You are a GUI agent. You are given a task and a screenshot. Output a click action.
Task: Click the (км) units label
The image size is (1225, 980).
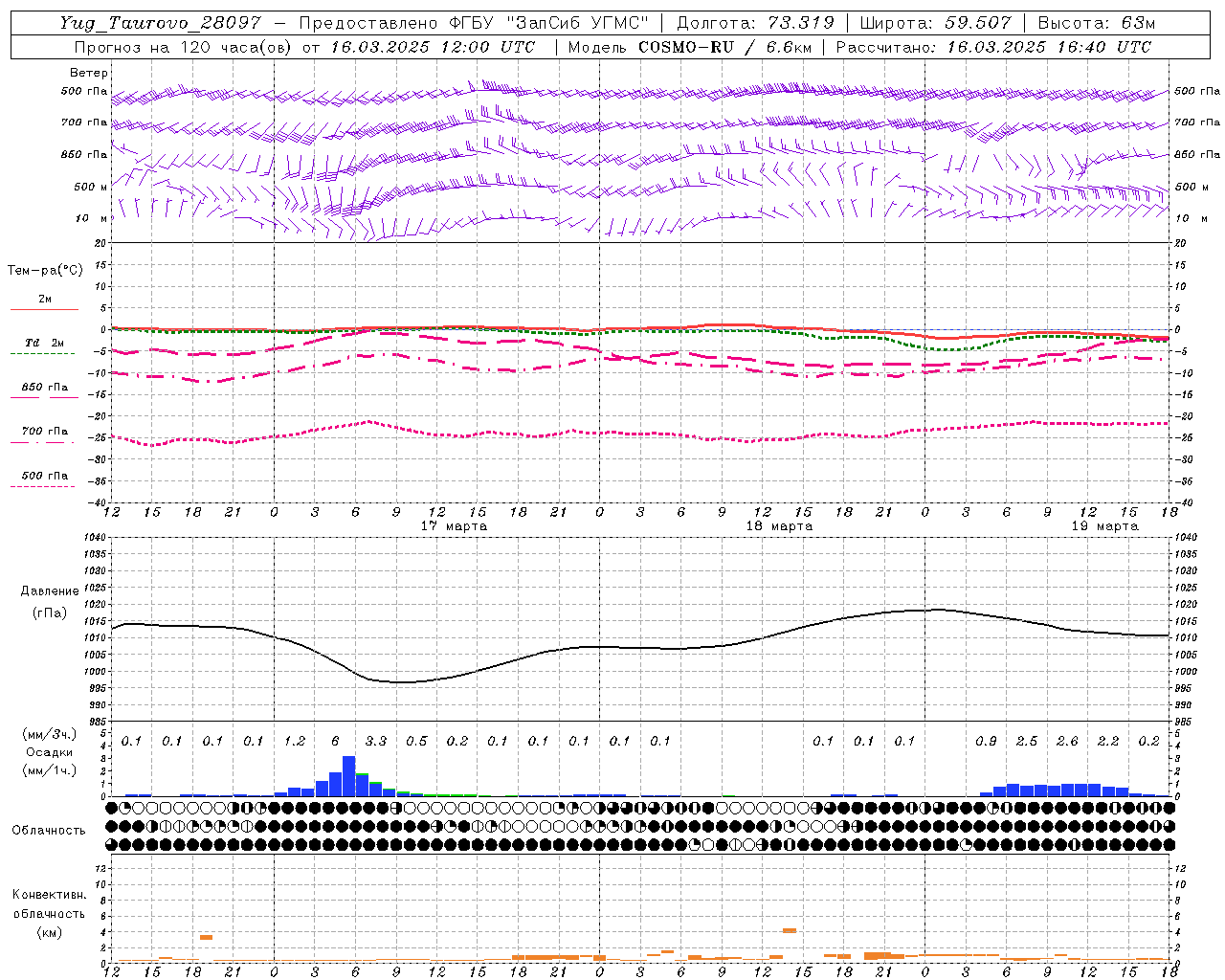pyautogui.click(x=49, y=932)
